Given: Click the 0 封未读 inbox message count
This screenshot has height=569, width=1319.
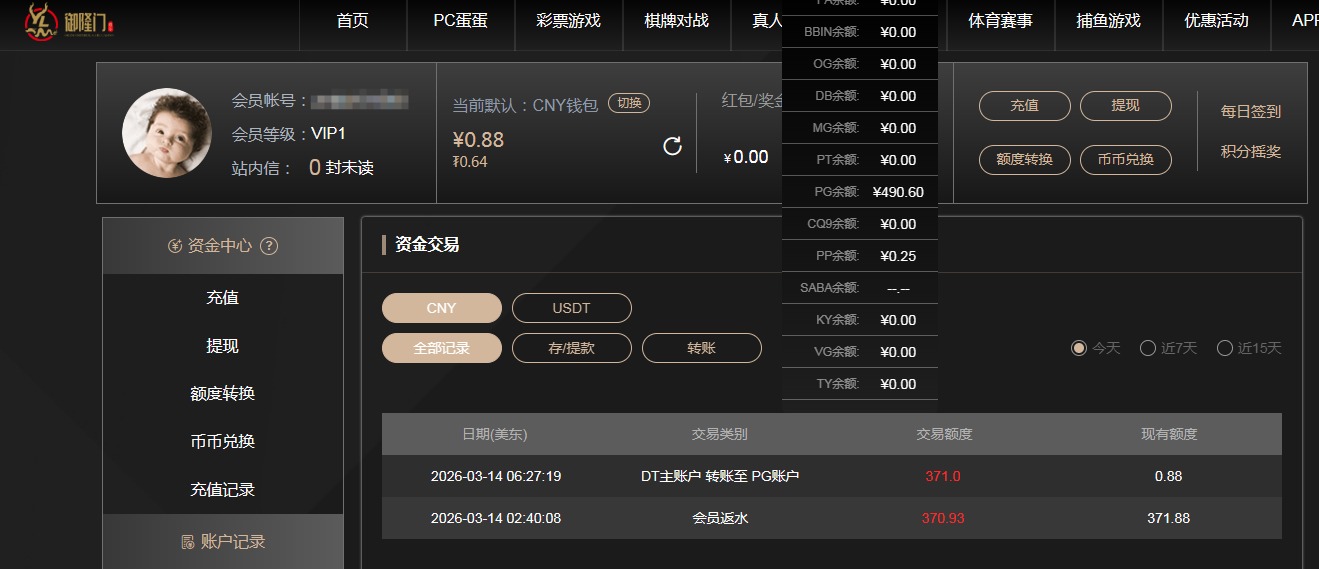Looking at the screenshot, I should 341,168.
